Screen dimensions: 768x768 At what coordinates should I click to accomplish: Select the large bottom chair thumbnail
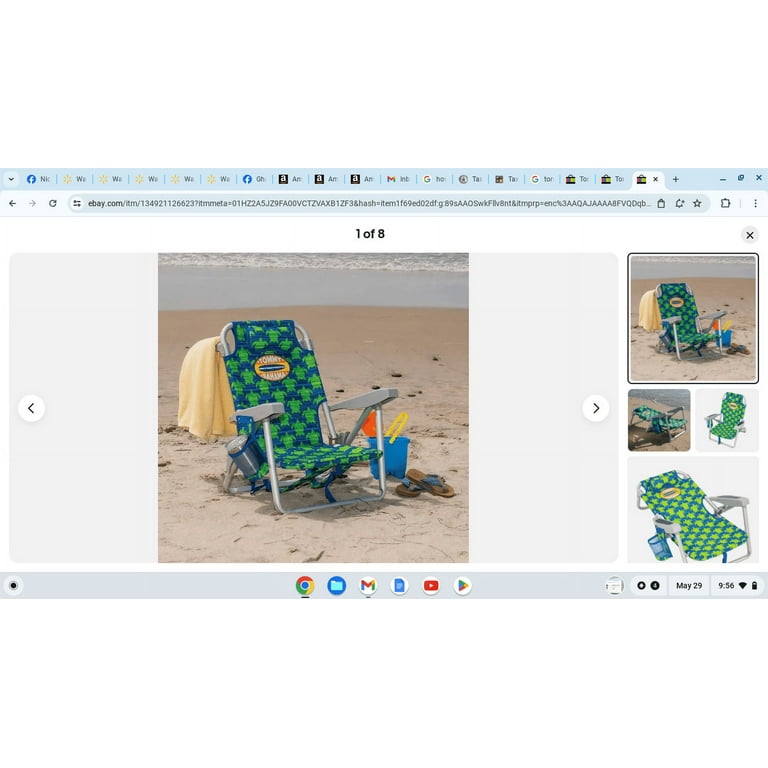coord(692,510)
